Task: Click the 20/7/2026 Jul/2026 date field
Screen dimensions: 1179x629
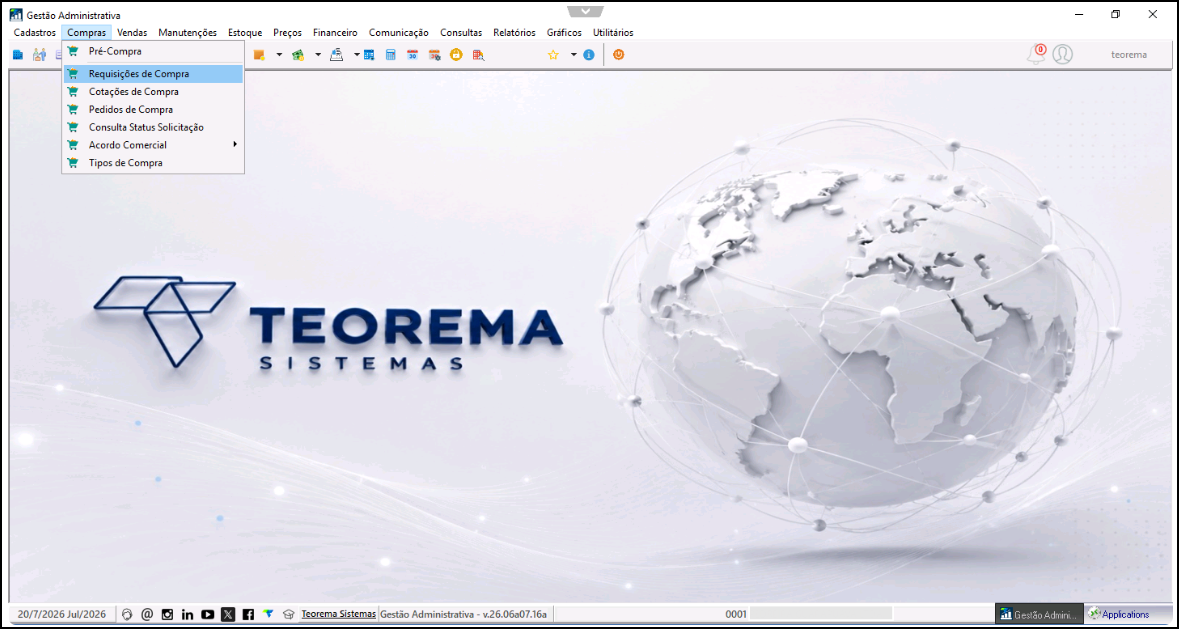Action: click(62, 614)
